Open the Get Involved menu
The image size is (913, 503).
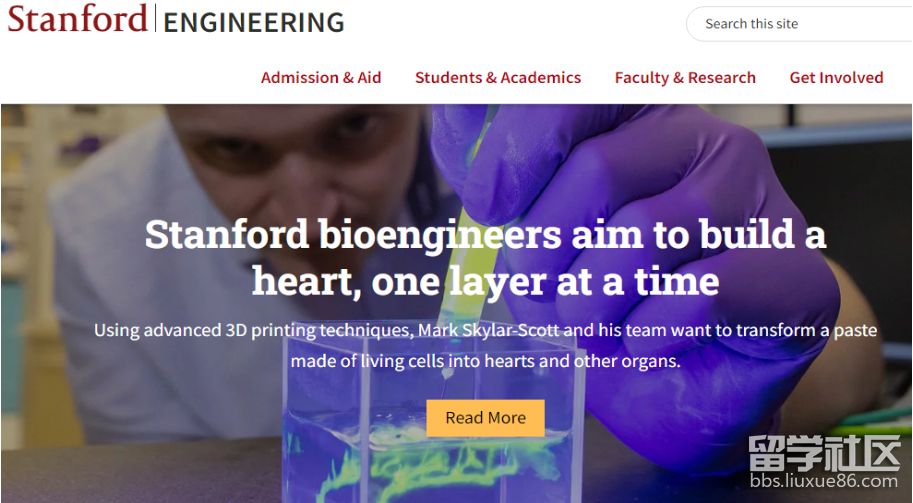836,77
